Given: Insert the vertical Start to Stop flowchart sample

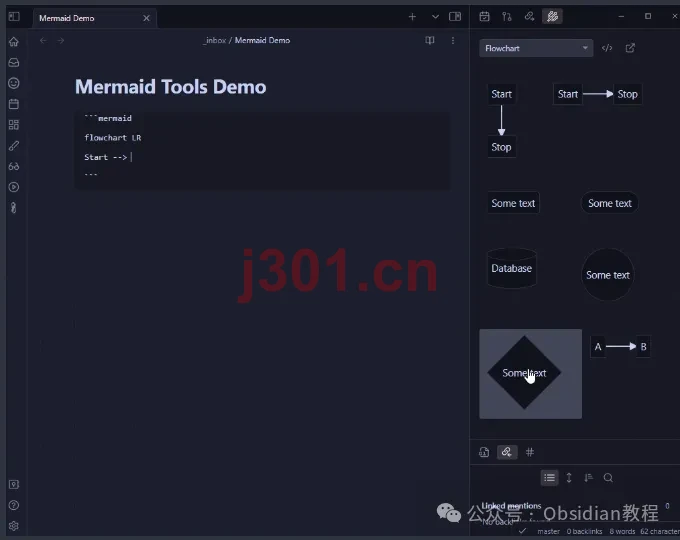Looking at the screenshot, I should (501, 121).
